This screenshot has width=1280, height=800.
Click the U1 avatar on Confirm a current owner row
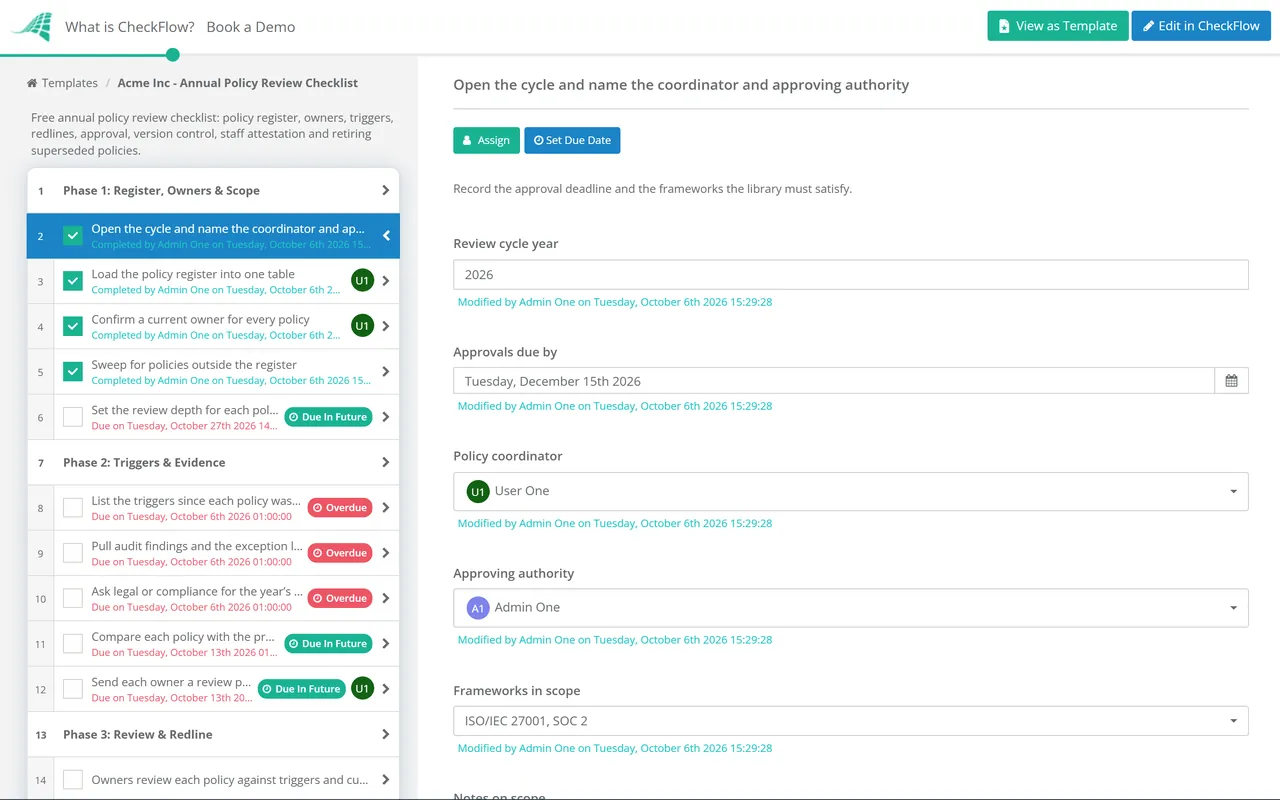pyautogui.click(x=362, y=326)
